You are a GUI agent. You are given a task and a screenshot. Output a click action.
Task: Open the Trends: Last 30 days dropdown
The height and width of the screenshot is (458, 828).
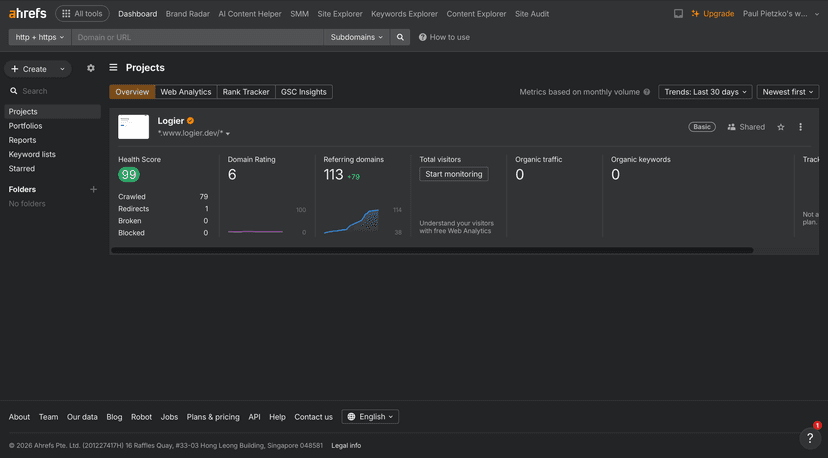pos(705,92)
